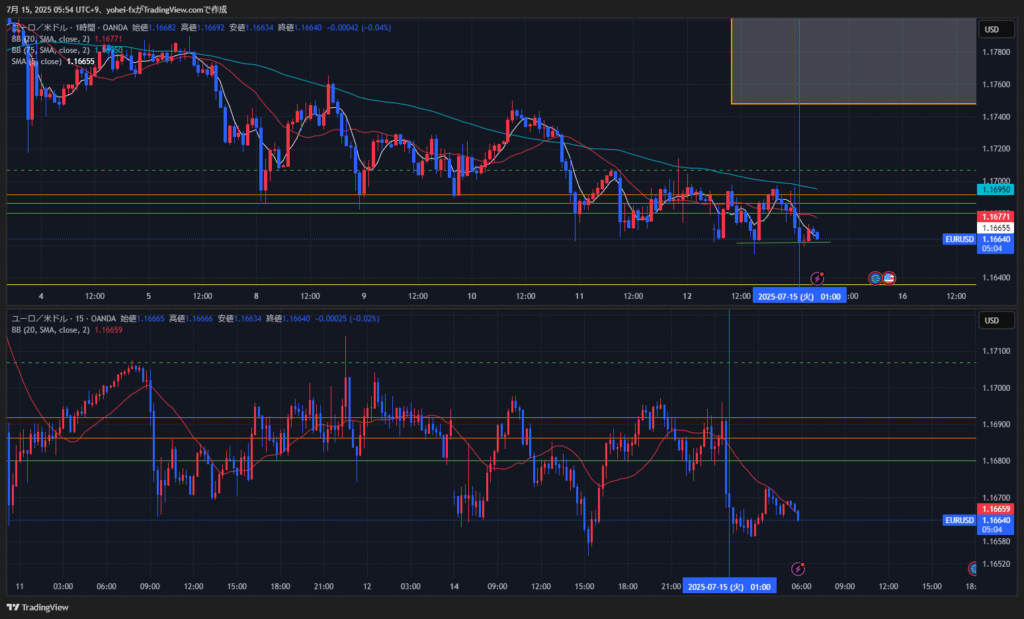
Task: Open the USD currency selector on lower chart
Action: 992,320
